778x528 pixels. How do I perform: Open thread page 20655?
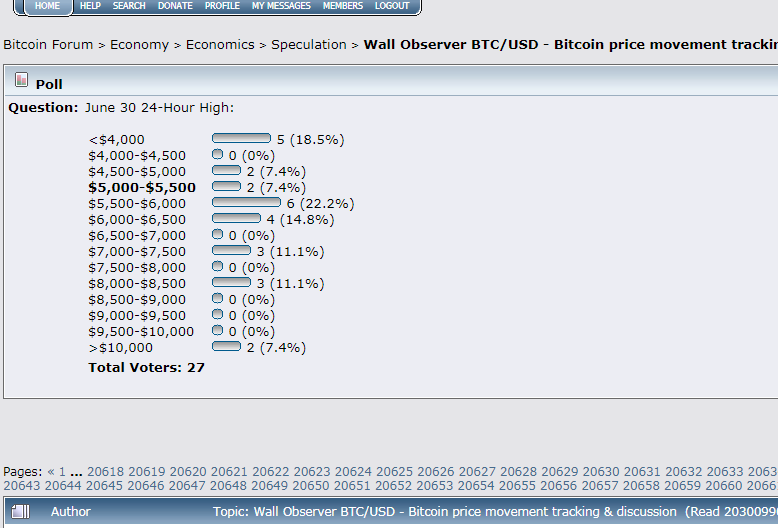point(518,485)
